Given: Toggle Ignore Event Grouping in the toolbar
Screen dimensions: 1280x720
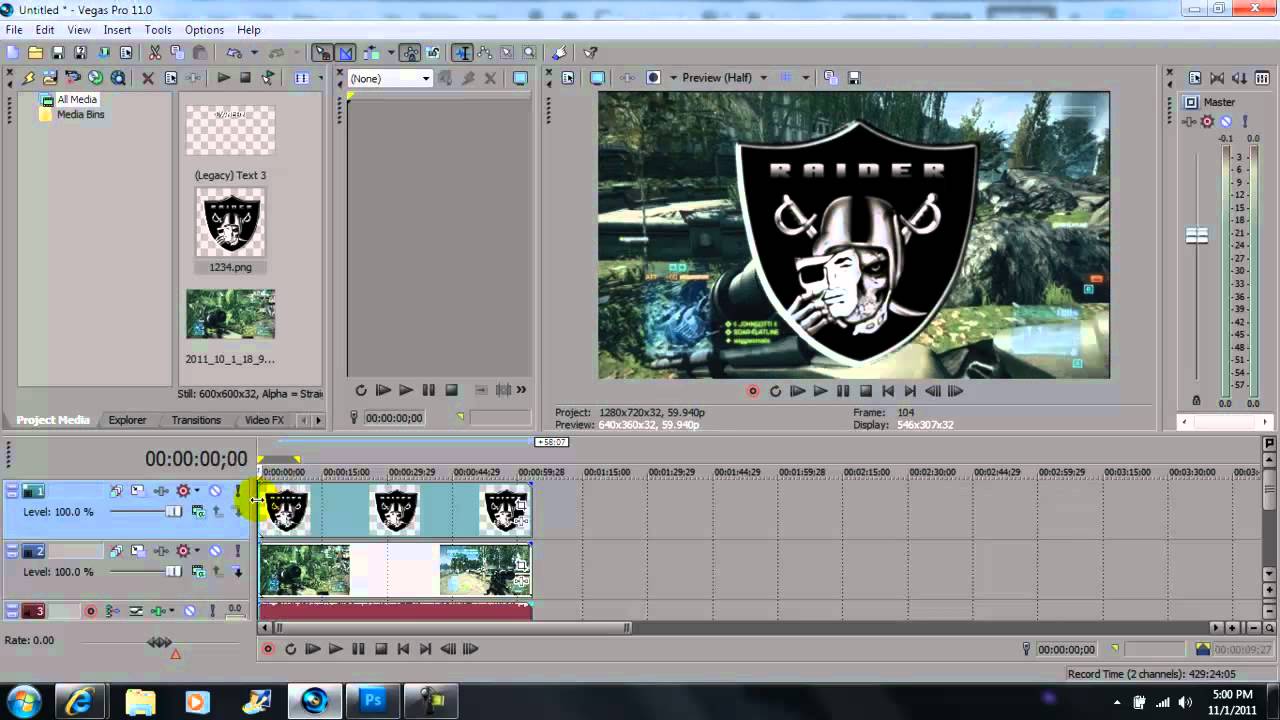Looking at the screenshot, I should 433,53.
